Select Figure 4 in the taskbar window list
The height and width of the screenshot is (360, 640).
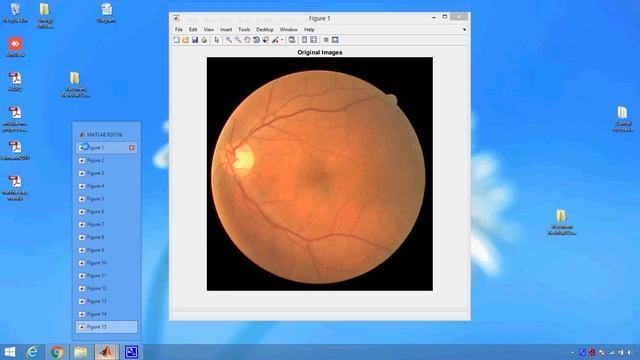tap(107, 186)
